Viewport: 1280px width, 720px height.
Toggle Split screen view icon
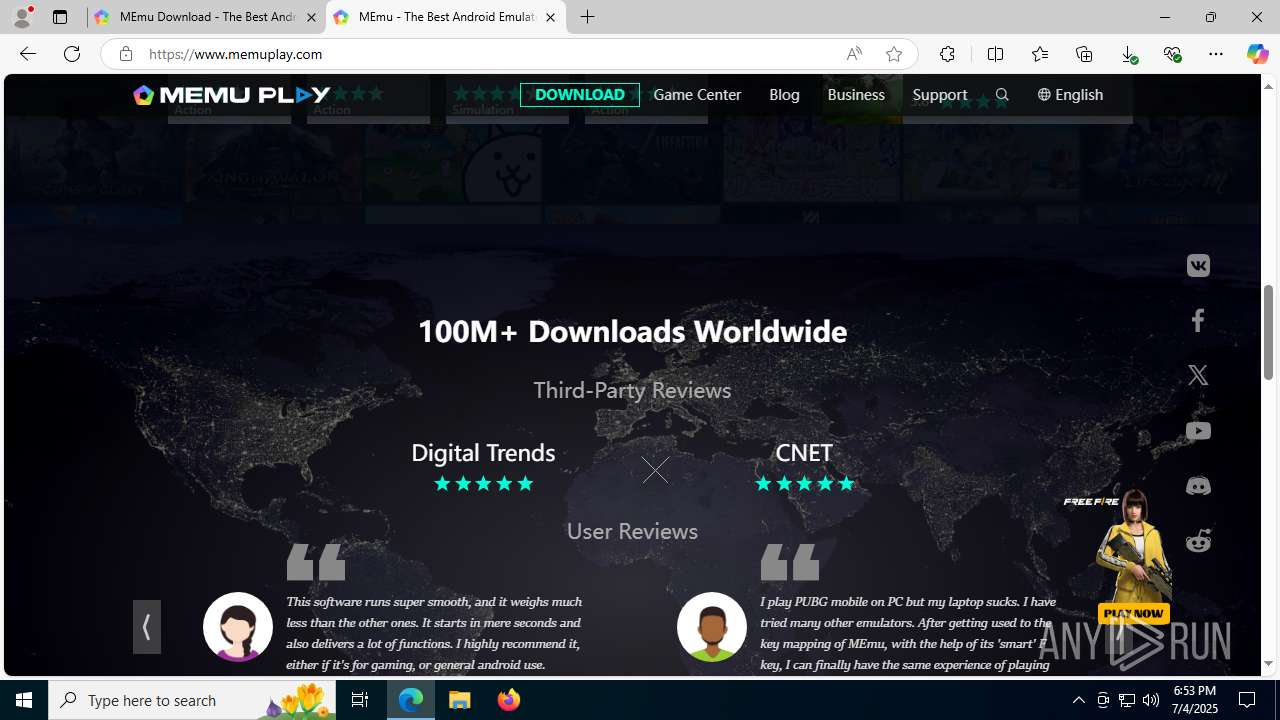(995, 54)
